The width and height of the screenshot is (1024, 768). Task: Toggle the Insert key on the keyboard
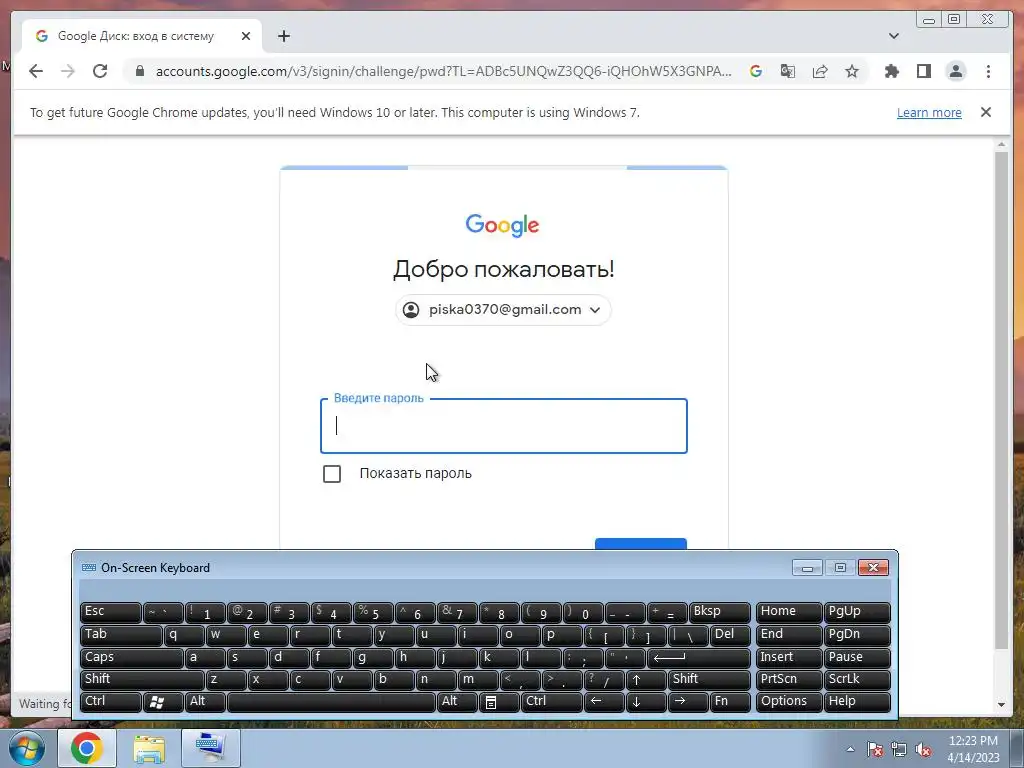click(788, 657)
